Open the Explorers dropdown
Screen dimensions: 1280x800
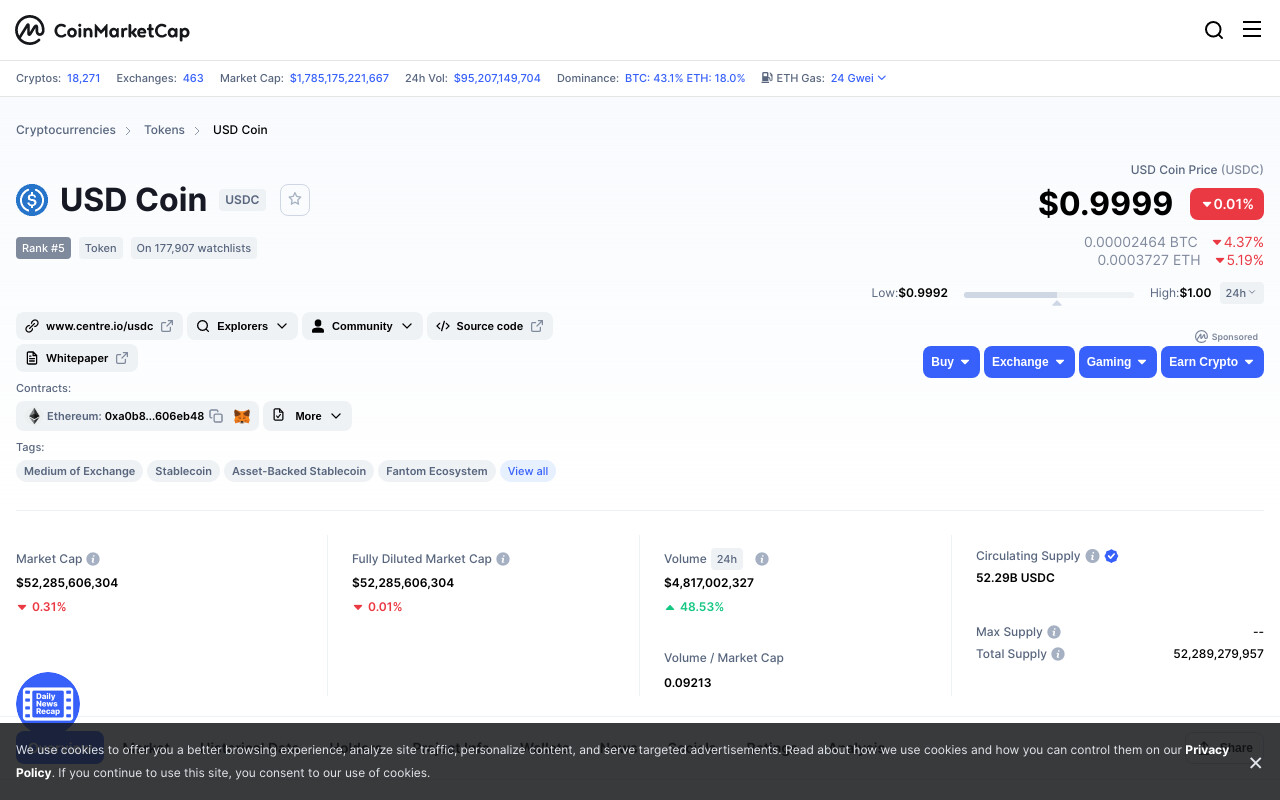click(x=242, y=326)
